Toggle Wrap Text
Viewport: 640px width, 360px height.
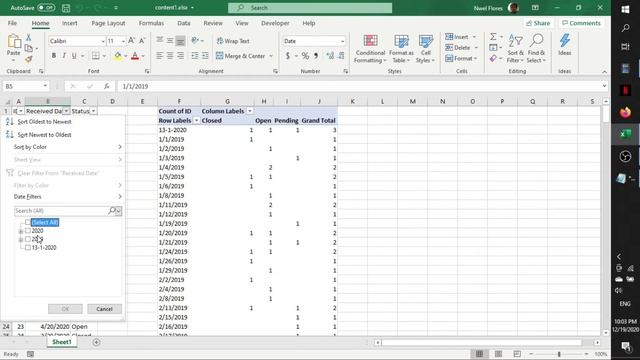point(233,41)
